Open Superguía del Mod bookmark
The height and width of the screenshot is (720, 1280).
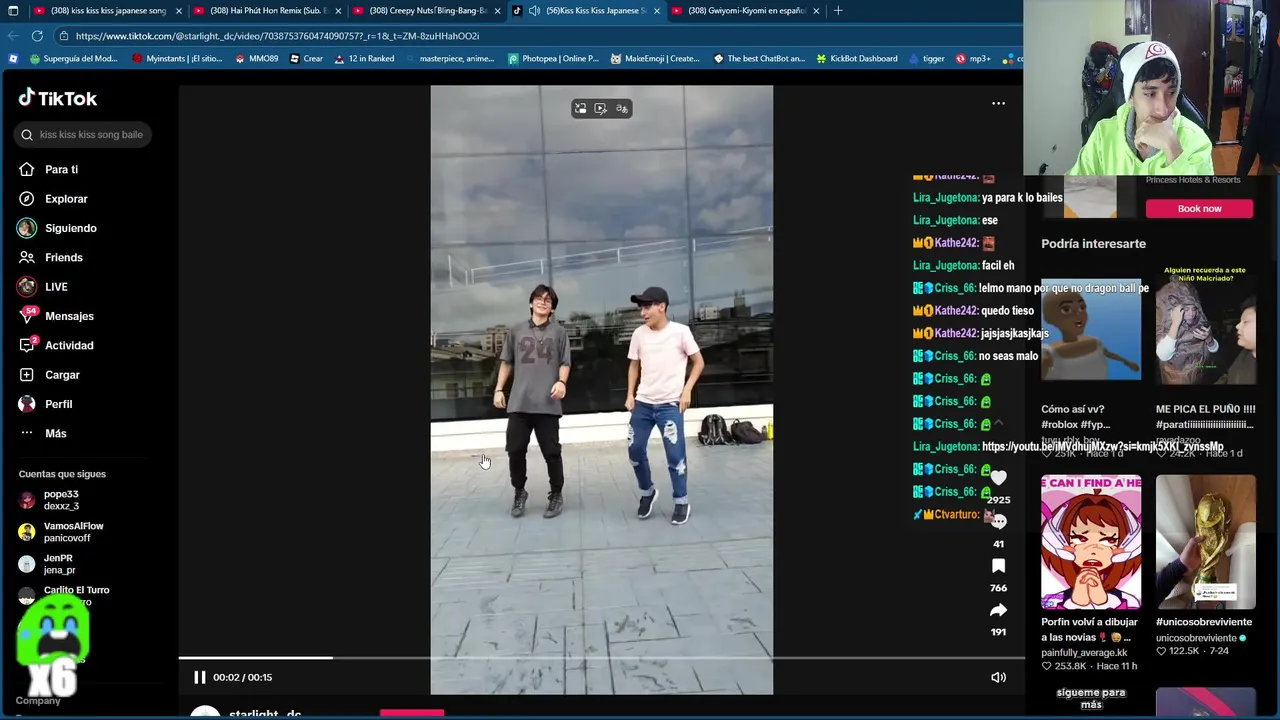pos(73,59)
